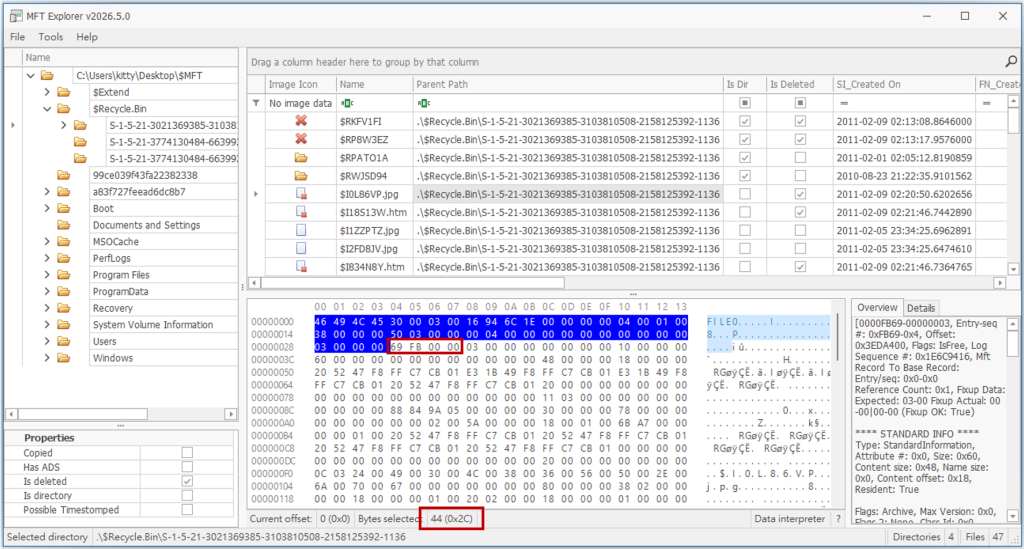Click folder icon next to MSOCache
Screen dimensions: 1024x549
(63, 242)
